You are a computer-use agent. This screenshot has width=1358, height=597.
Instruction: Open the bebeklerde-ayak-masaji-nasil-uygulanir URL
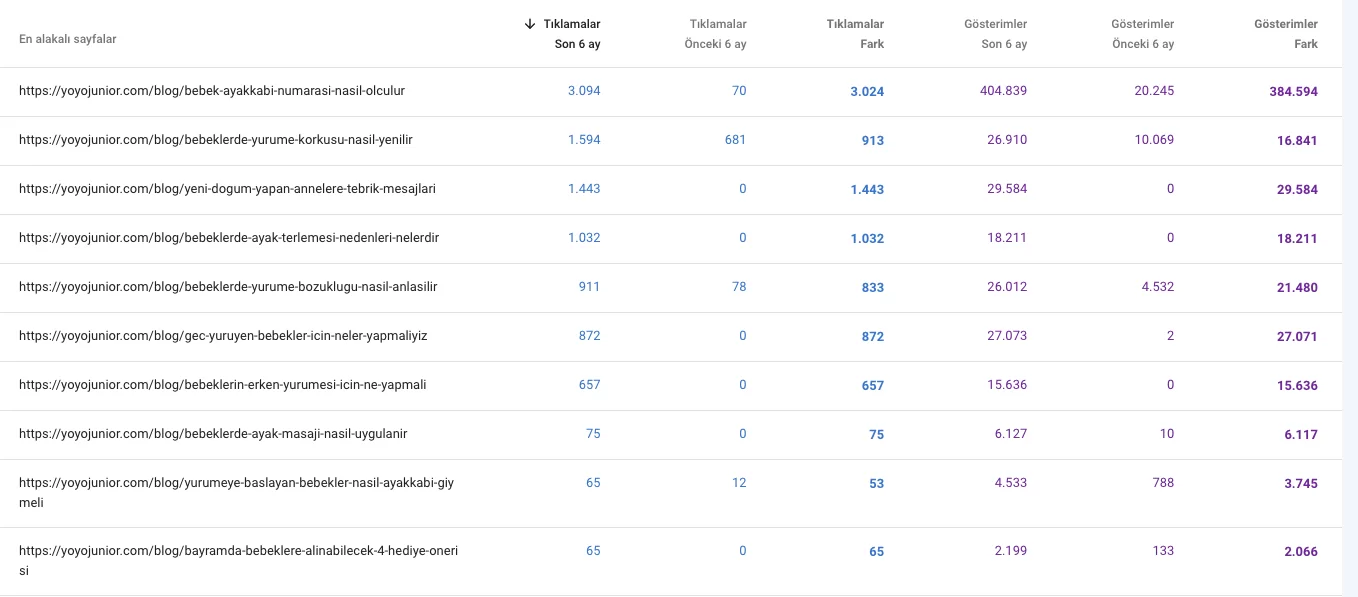[x=213, y=434]
